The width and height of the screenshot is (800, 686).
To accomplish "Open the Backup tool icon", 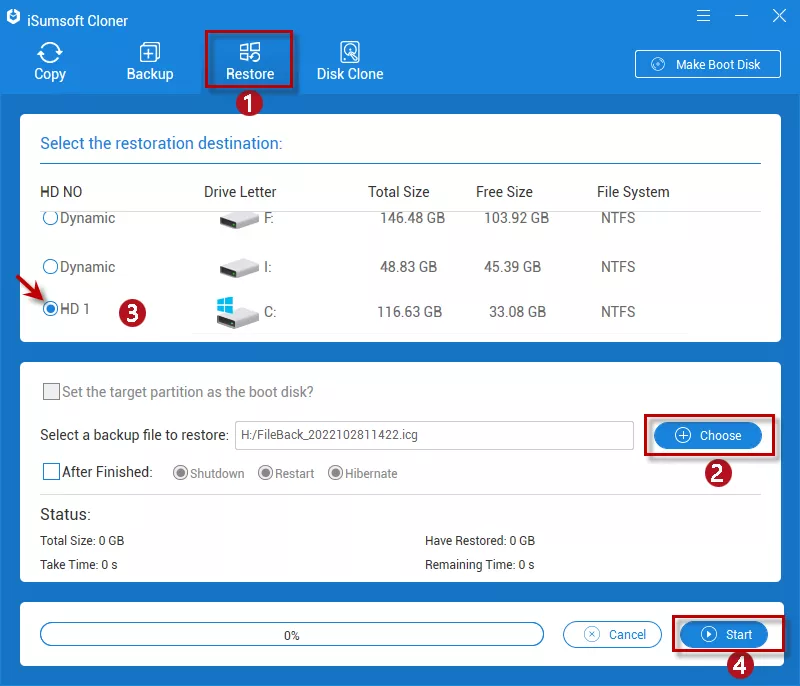I will pyautogui.click(x=150, y=52).
